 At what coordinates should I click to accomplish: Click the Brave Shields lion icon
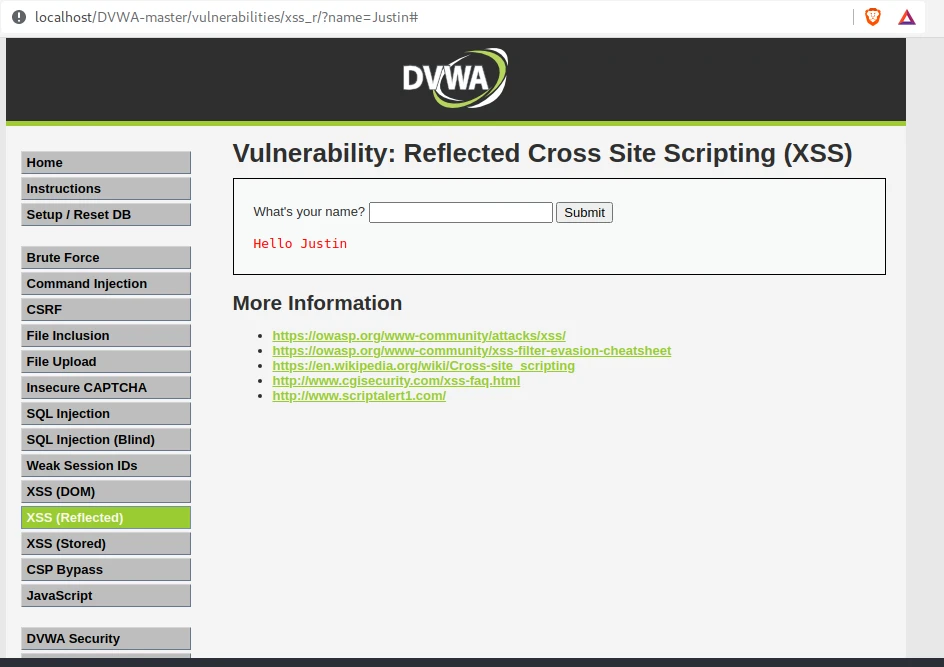(872, 17)
